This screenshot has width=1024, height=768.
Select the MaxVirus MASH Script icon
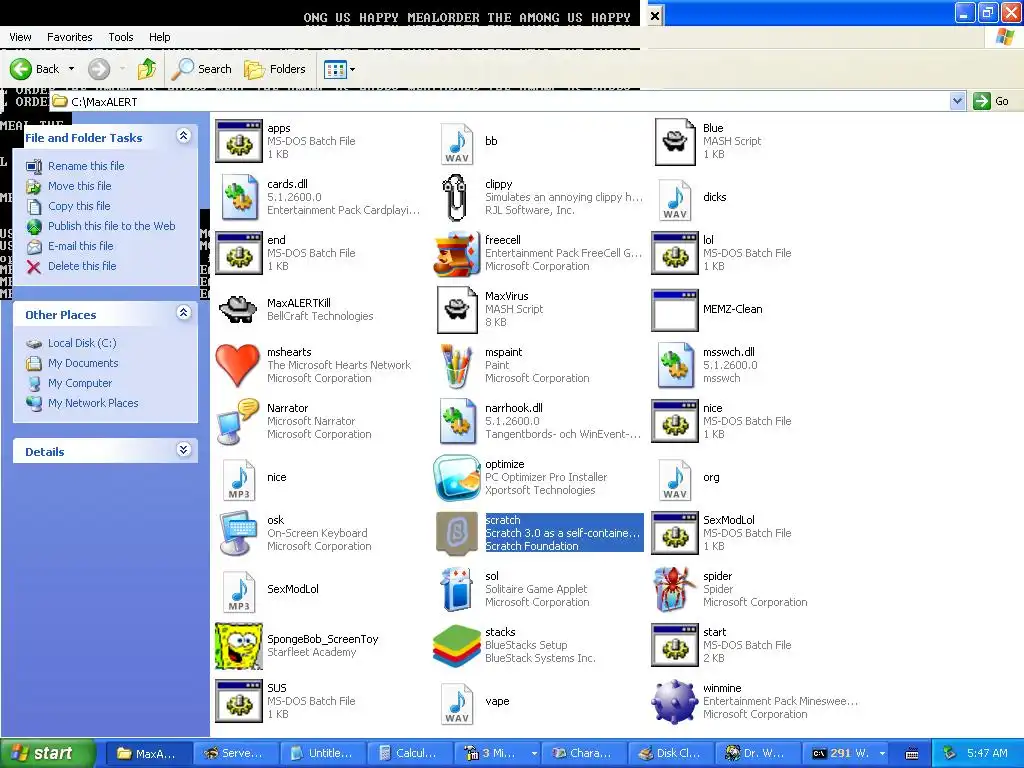456,309
